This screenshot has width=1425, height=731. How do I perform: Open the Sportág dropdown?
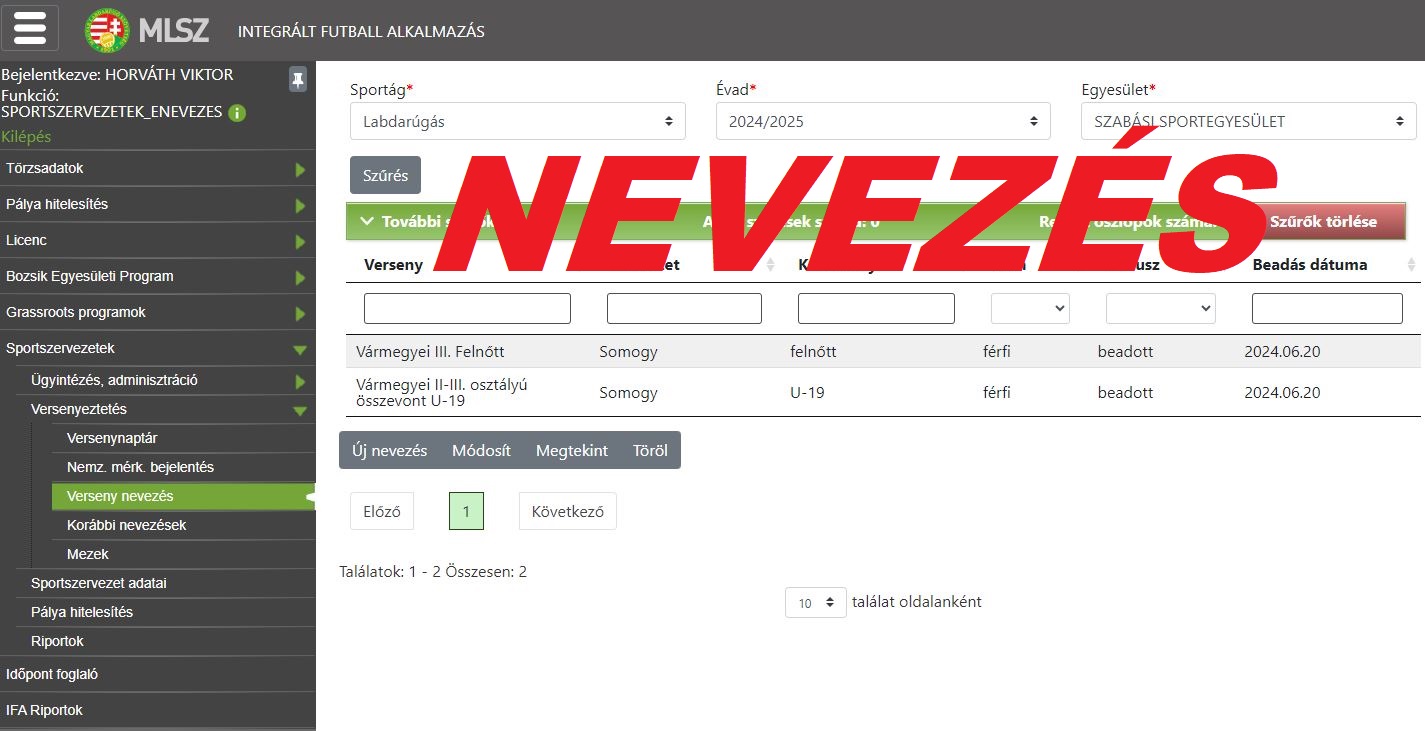[517, 121]
